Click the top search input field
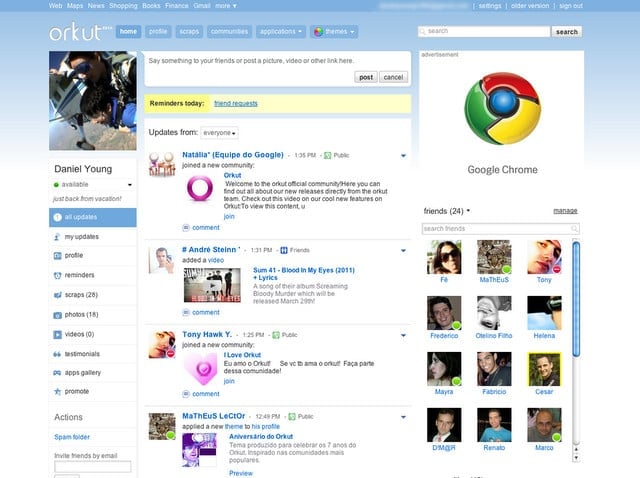640x478 pixels. [484, 31]
